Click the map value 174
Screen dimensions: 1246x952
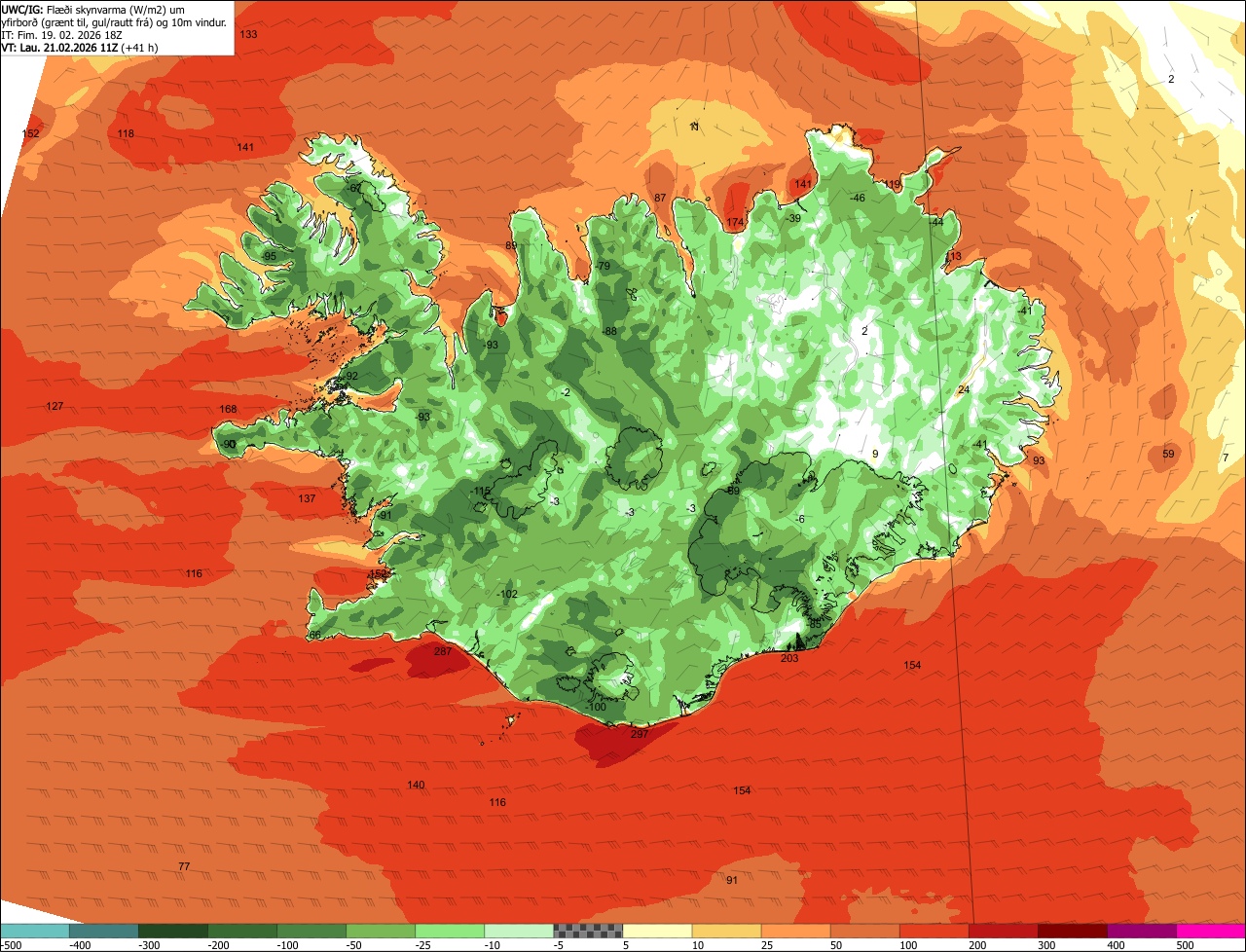pos(735,223)
